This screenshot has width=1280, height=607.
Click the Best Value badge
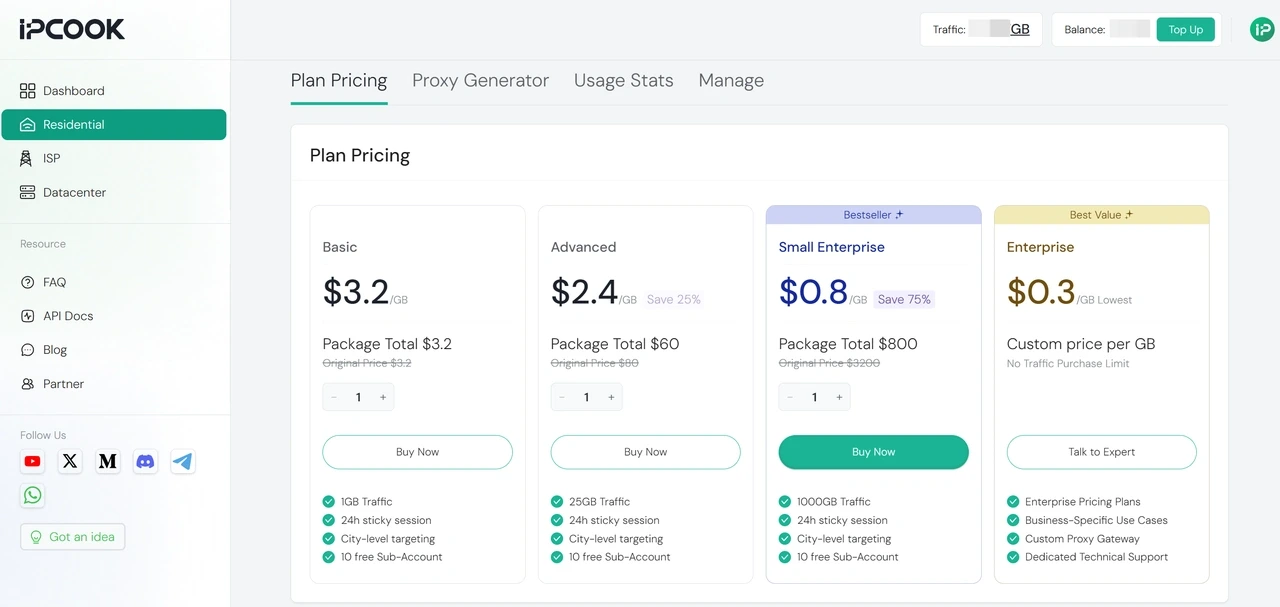click(1101, 215)
